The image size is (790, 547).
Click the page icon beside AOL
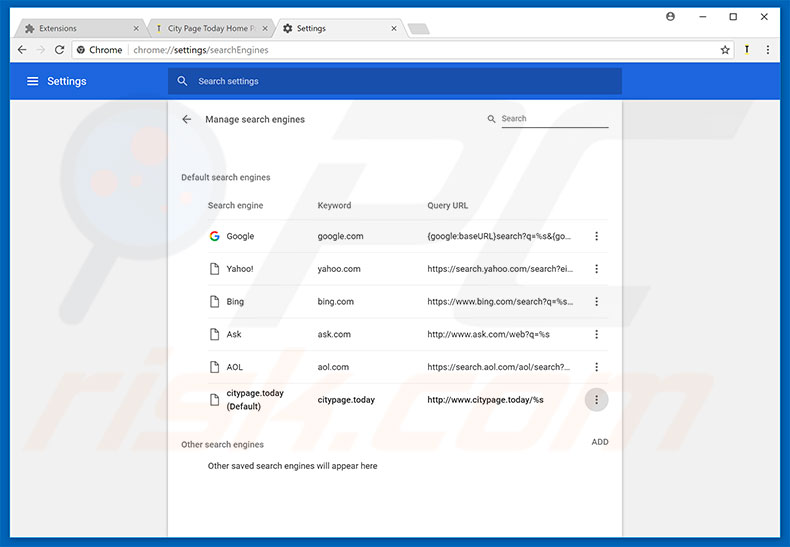pyautogui.click(x=215, y=367)
